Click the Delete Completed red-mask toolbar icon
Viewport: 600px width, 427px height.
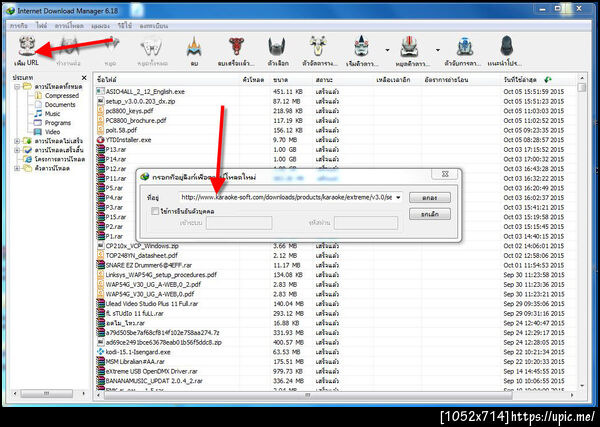(x=236, y=47)
